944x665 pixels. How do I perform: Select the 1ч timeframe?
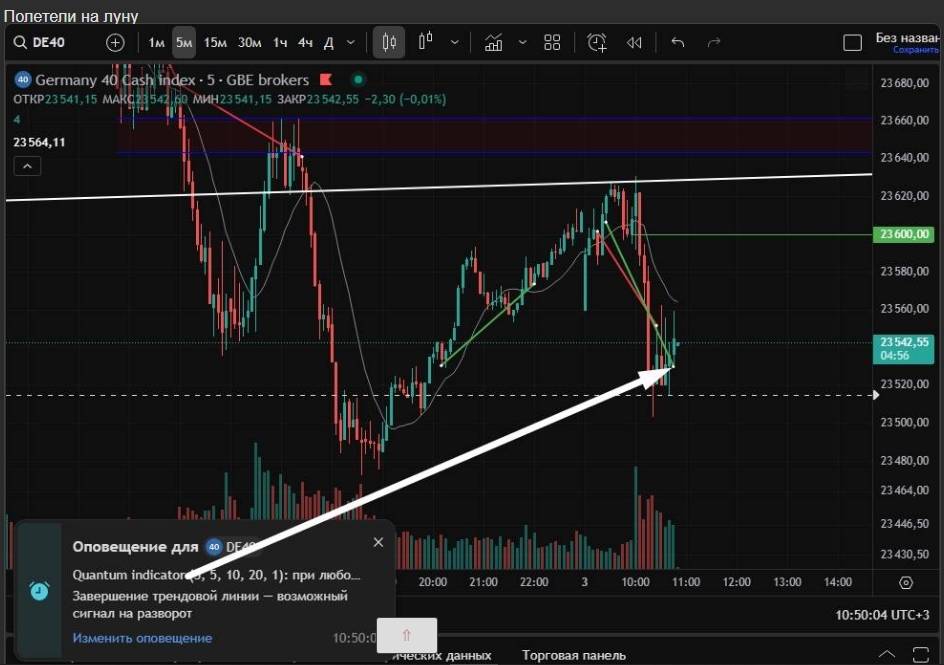point(280,42)
